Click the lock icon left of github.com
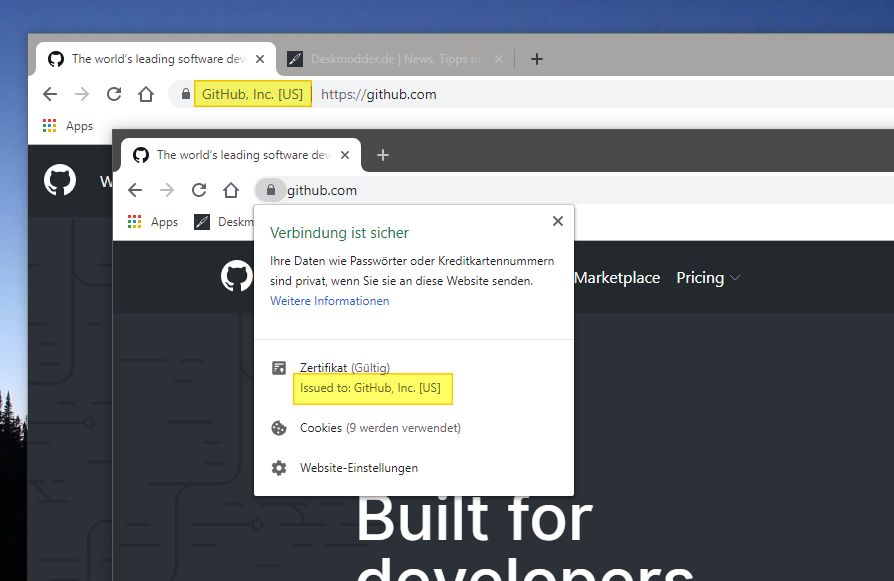Viewport: 894px width, 581px height. click(x=271, y=190)
